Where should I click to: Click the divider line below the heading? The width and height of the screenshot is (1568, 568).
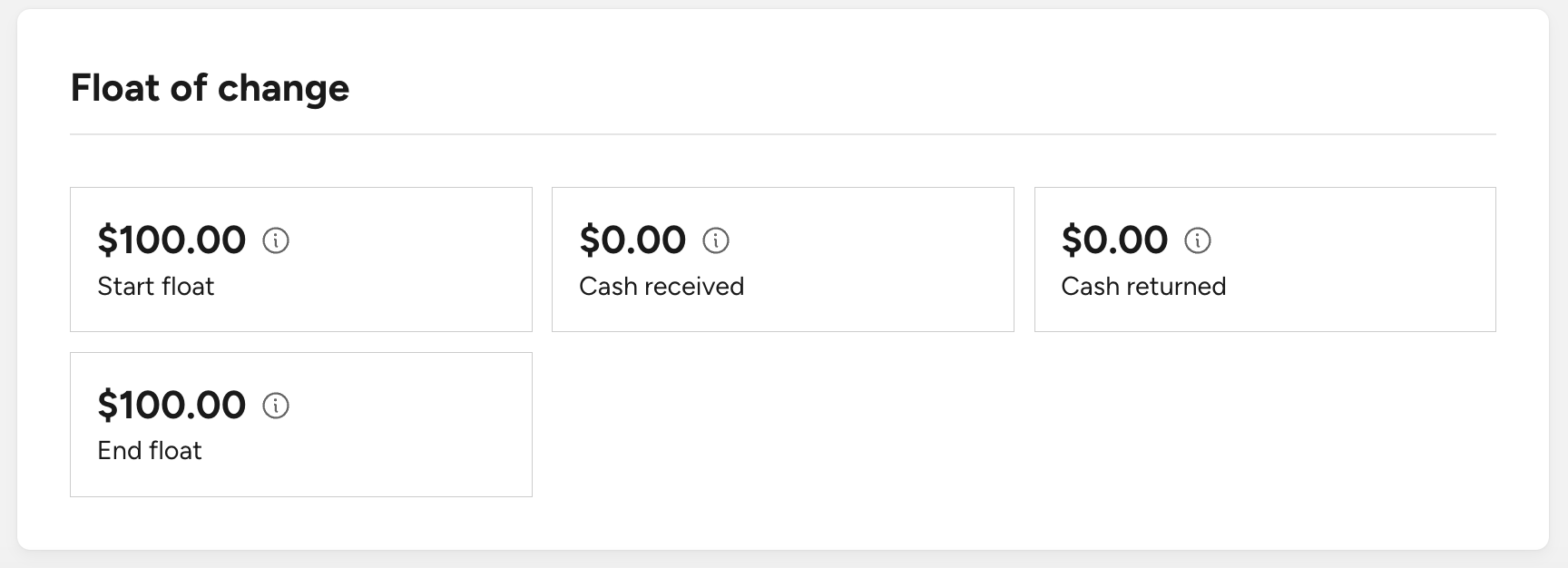783,134
